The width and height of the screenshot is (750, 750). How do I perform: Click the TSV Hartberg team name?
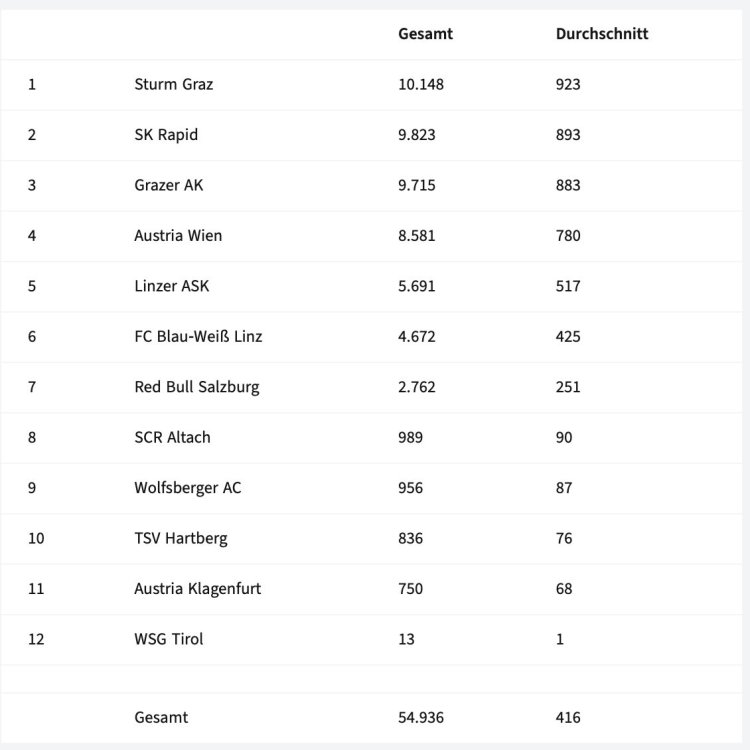[180, 538]
